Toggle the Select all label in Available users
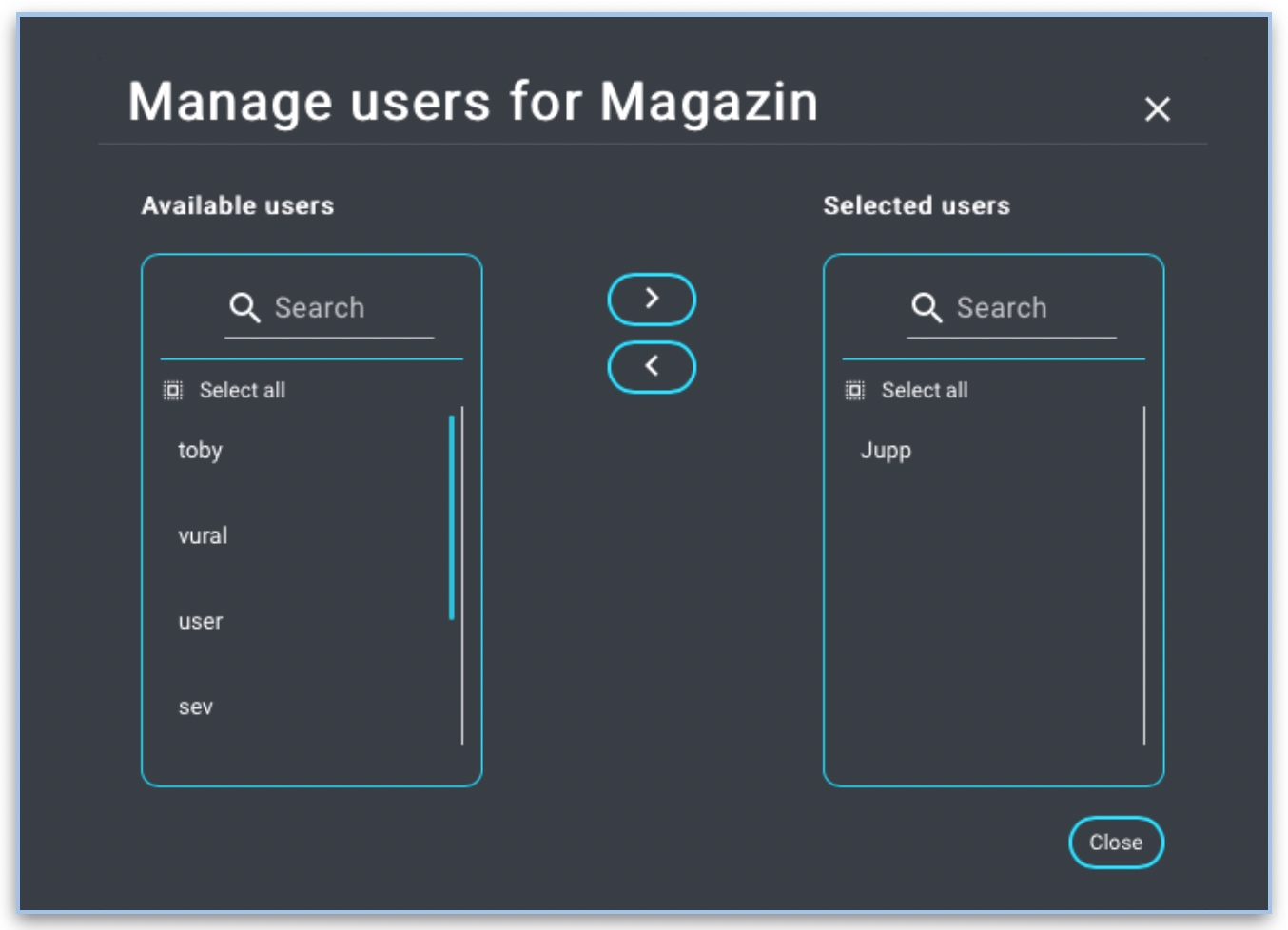1288x930 pixels. coord(243,391)
